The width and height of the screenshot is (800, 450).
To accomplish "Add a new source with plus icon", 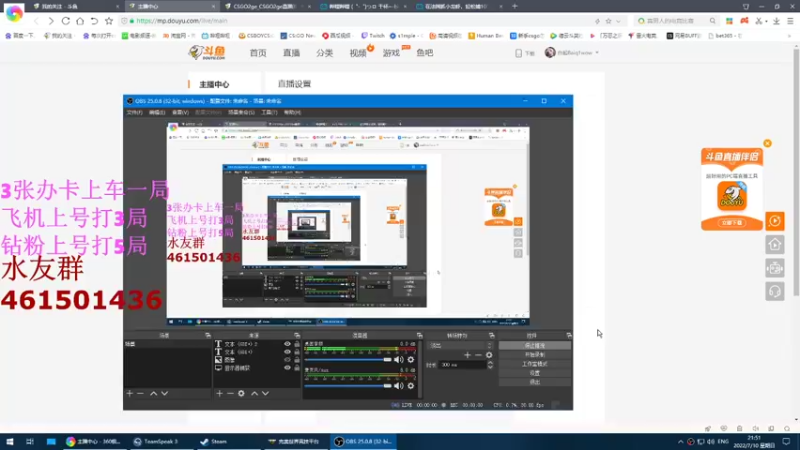I will 219,393.
